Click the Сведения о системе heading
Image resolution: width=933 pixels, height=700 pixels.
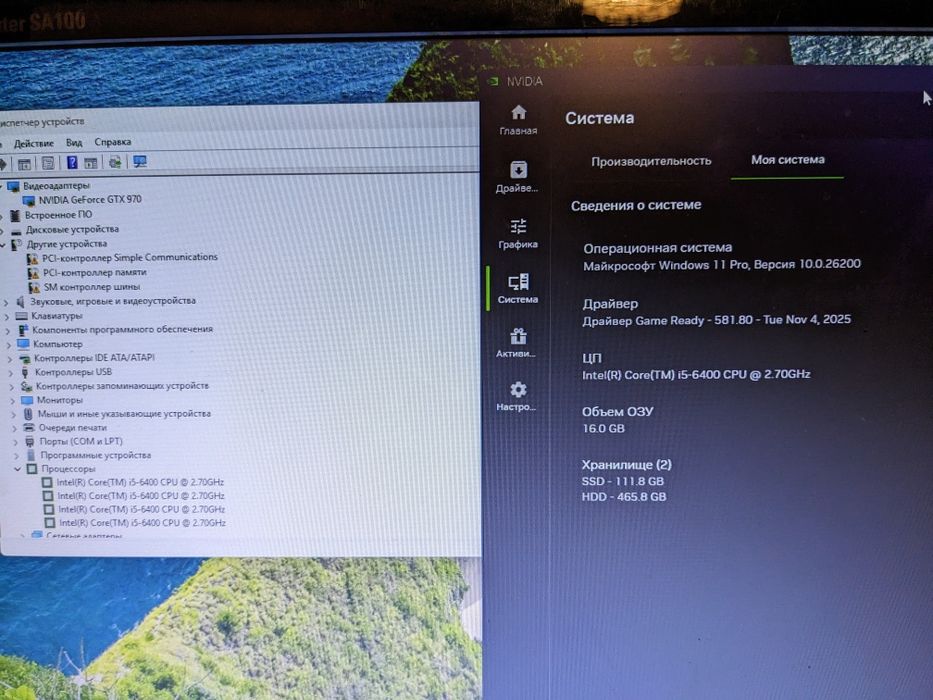[x=636, y=205]
